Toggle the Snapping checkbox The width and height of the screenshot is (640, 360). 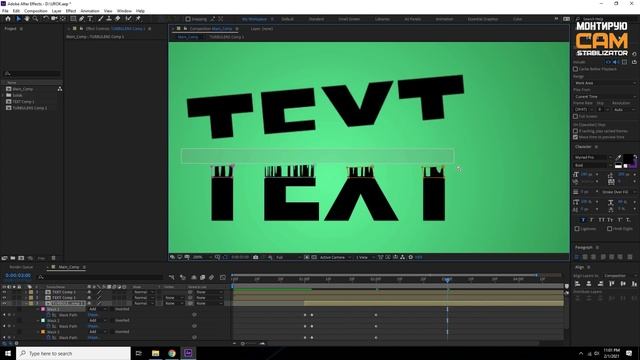click(188, 19)
